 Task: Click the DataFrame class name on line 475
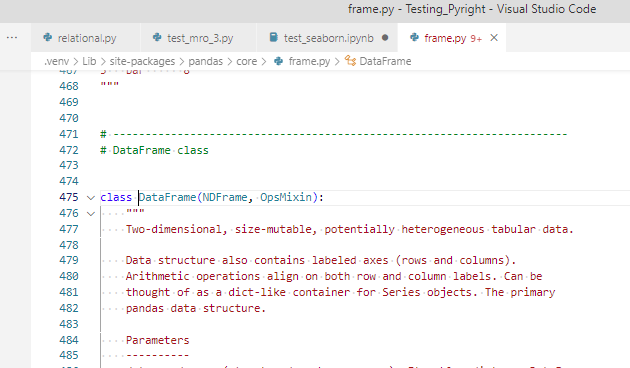pyautogui.click(x=167, y=197)
